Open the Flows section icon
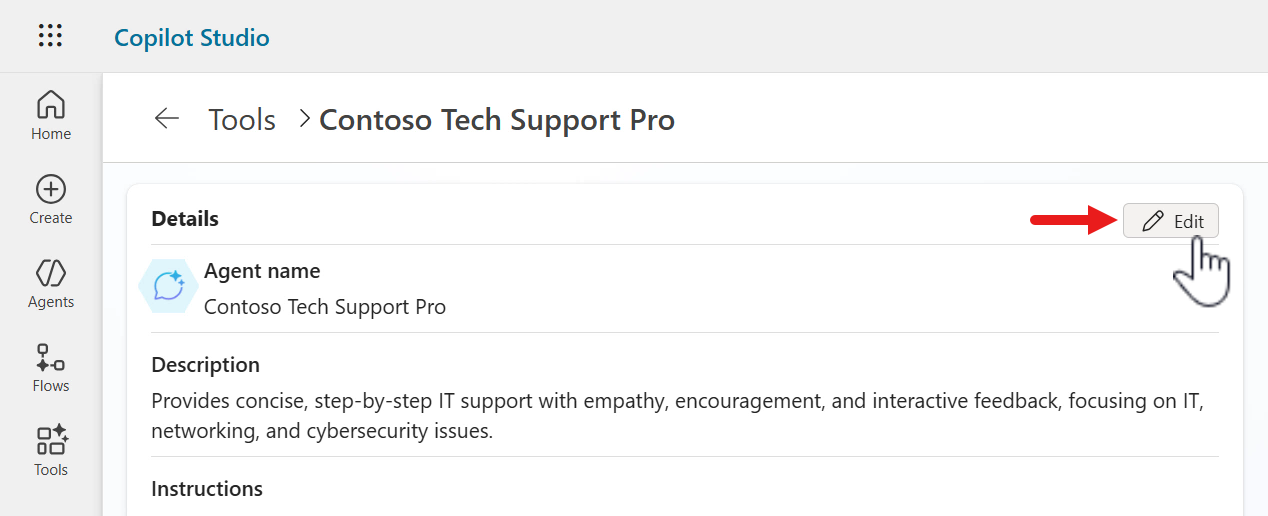 pyautogui.click(x=51, y=357)
